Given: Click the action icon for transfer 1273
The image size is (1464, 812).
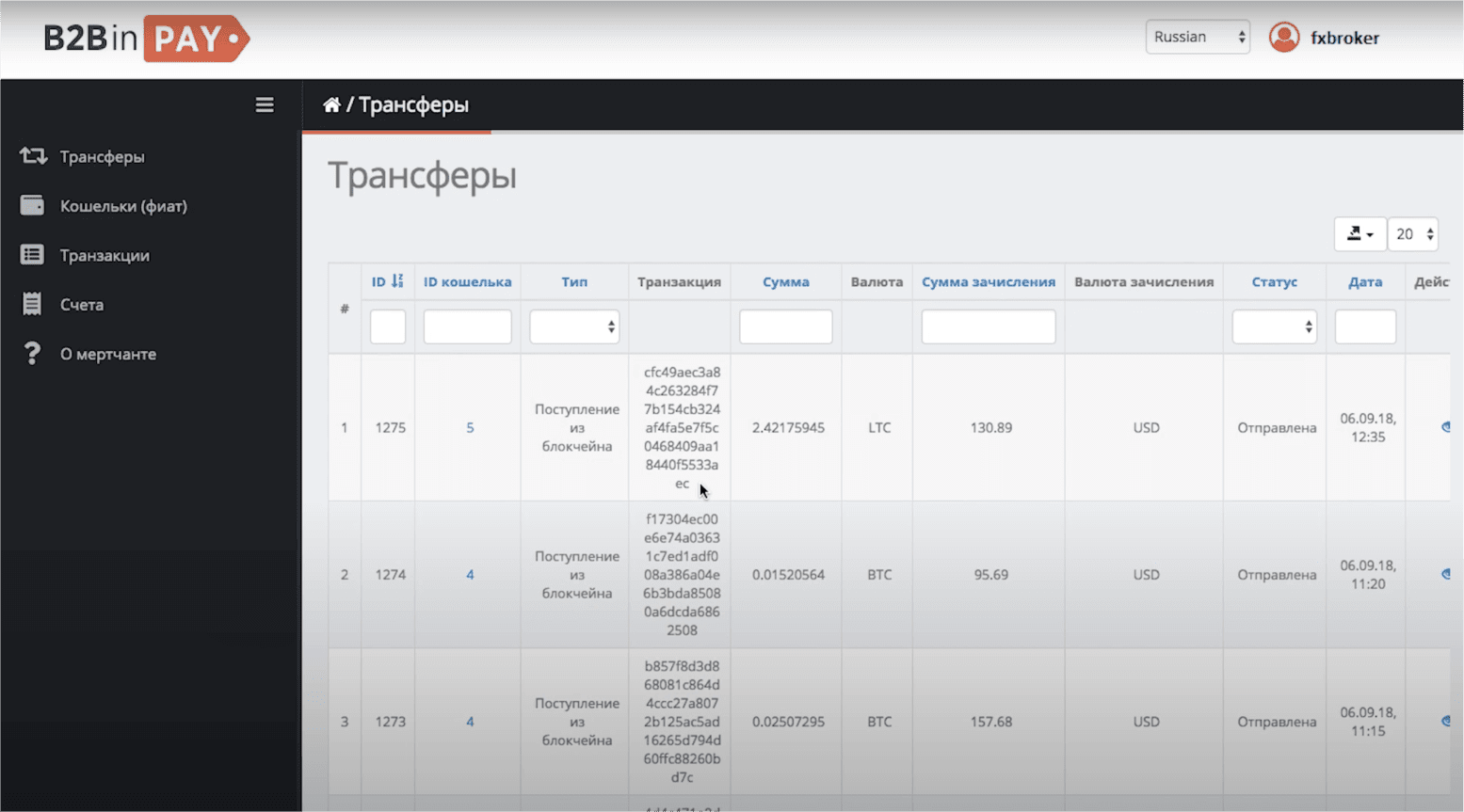Looking at the screenshot, I should (1445, 722).
